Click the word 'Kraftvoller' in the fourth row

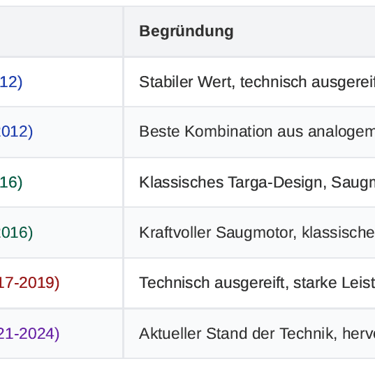[x=175, y=233]
